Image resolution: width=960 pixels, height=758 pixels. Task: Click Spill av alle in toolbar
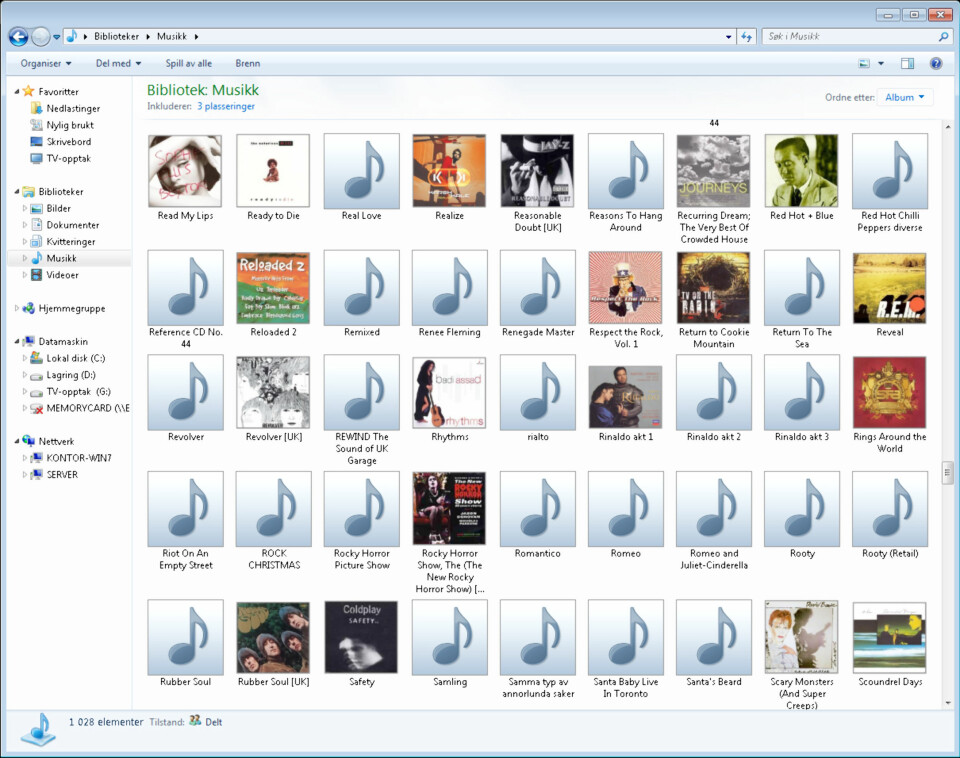tap(188, 64)
